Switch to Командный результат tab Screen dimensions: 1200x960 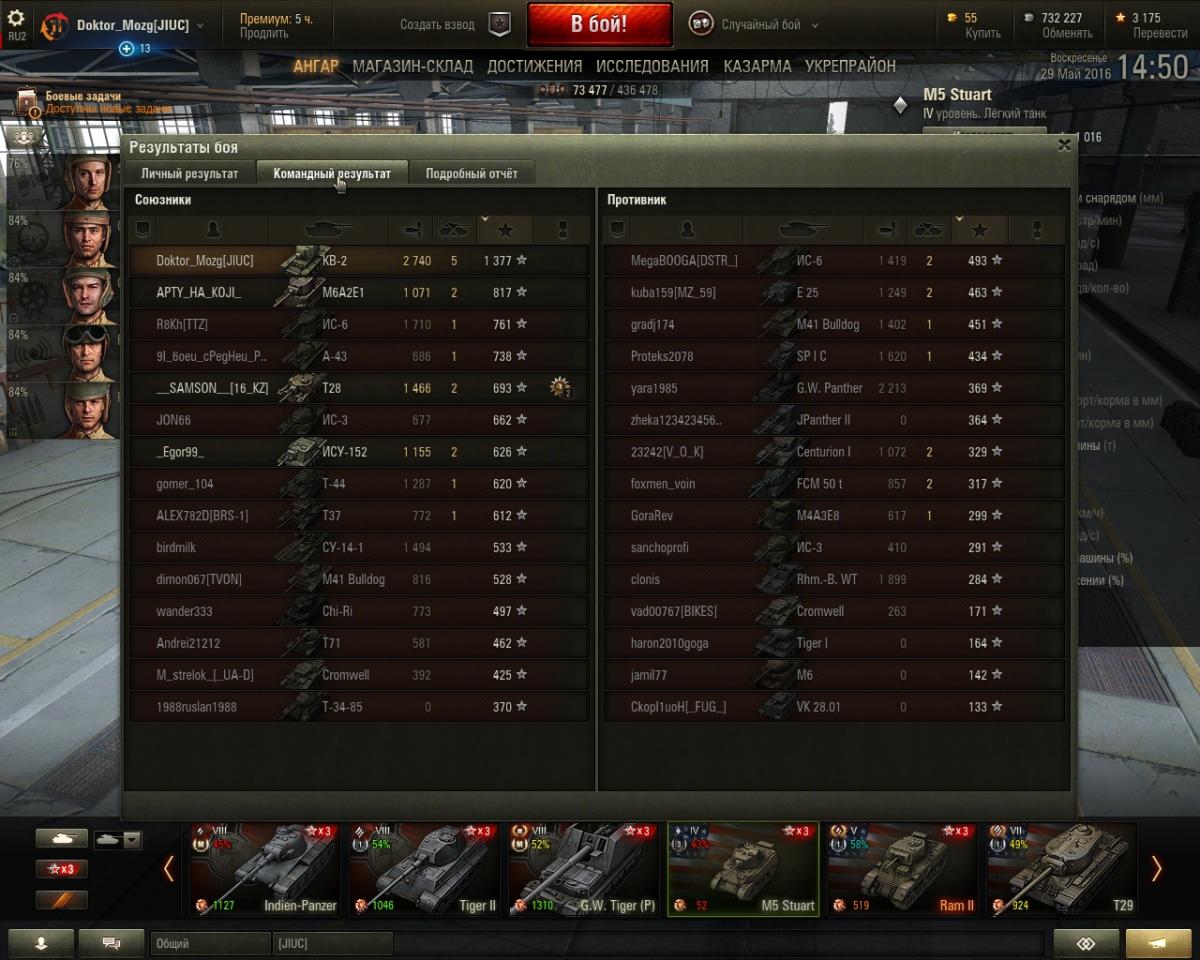coord(332,173)
